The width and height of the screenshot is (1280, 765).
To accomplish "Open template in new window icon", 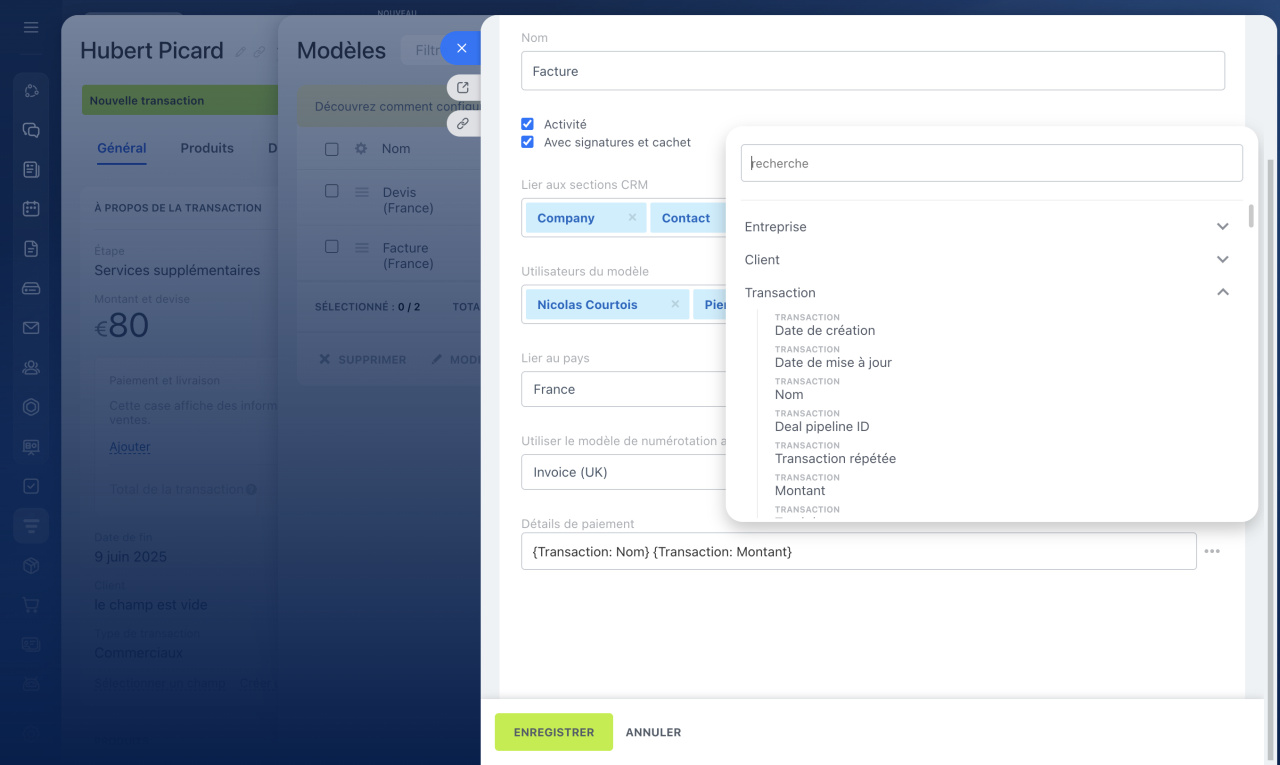I will pyautogui.click(x=462, y=88).
